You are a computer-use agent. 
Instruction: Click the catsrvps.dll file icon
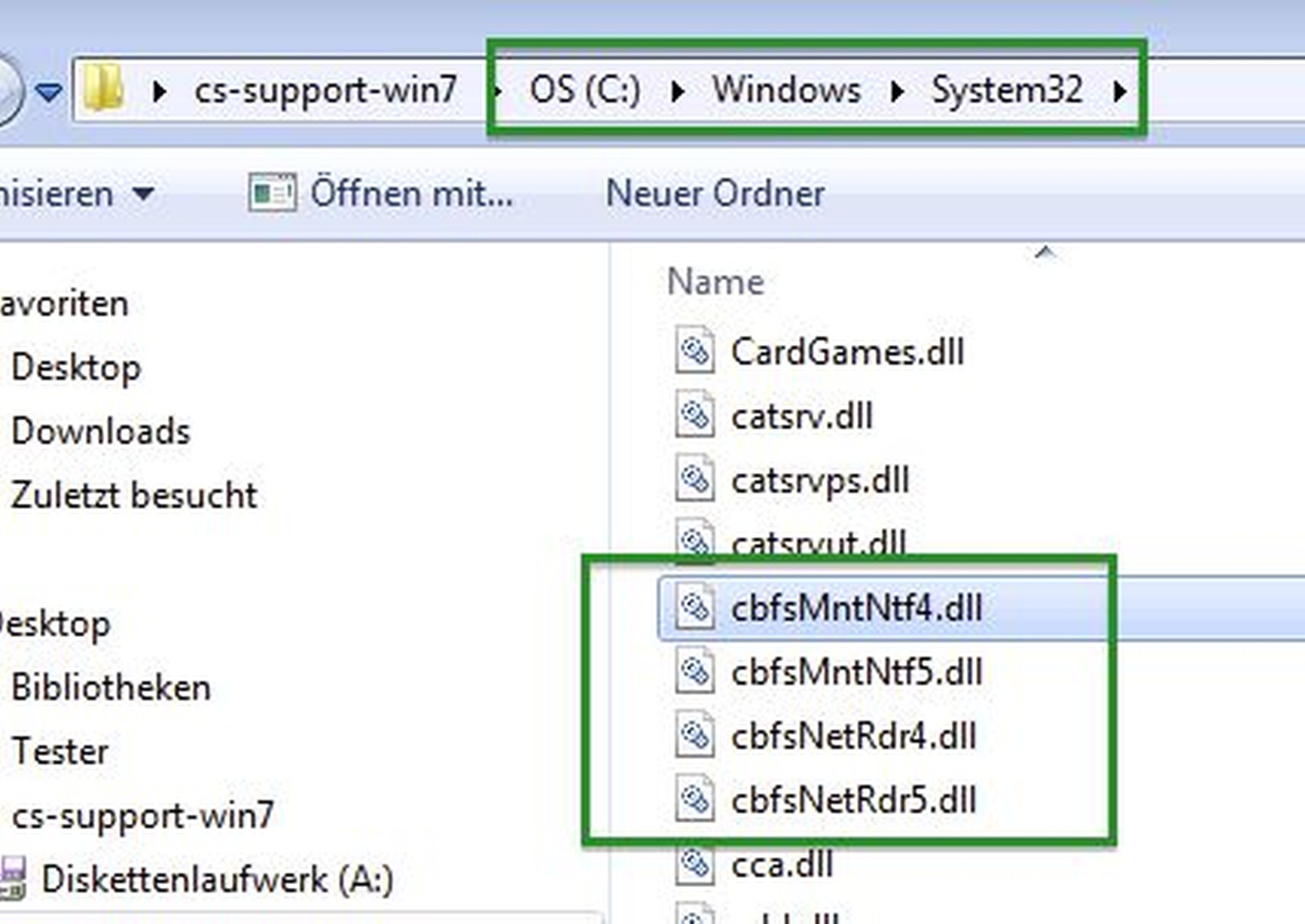[694, 479]
